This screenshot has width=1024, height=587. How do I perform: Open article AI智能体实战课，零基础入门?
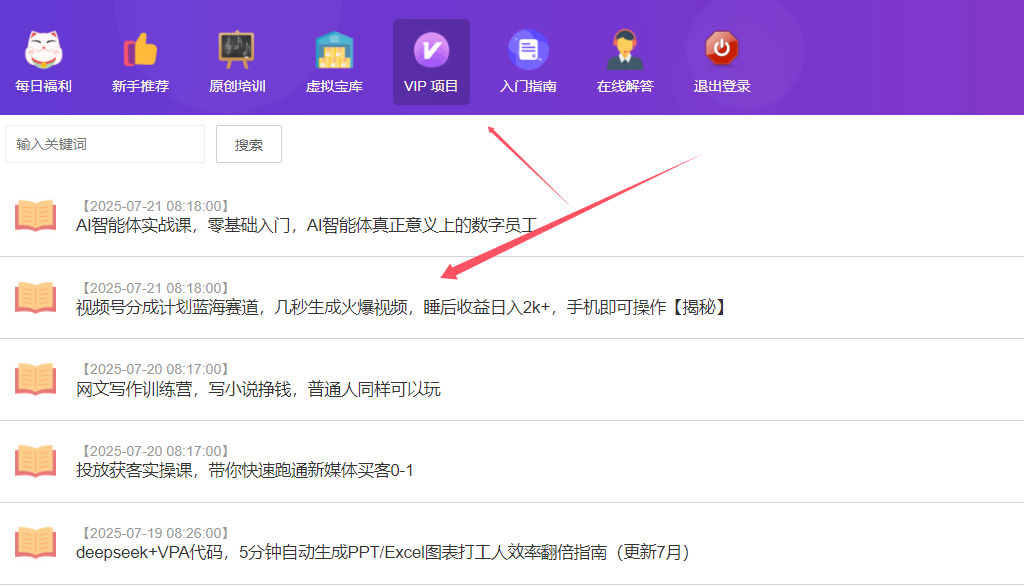306,226
